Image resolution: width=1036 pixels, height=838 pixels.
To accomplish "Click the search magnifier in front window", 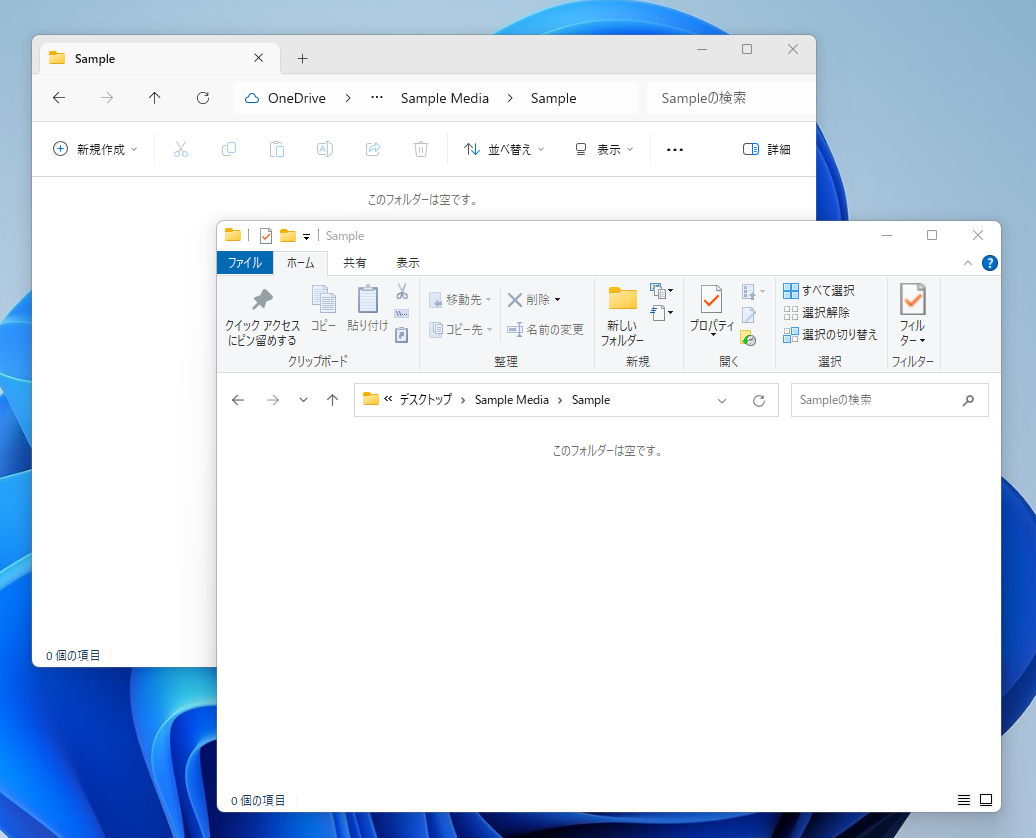I will (x=969, y=400).
